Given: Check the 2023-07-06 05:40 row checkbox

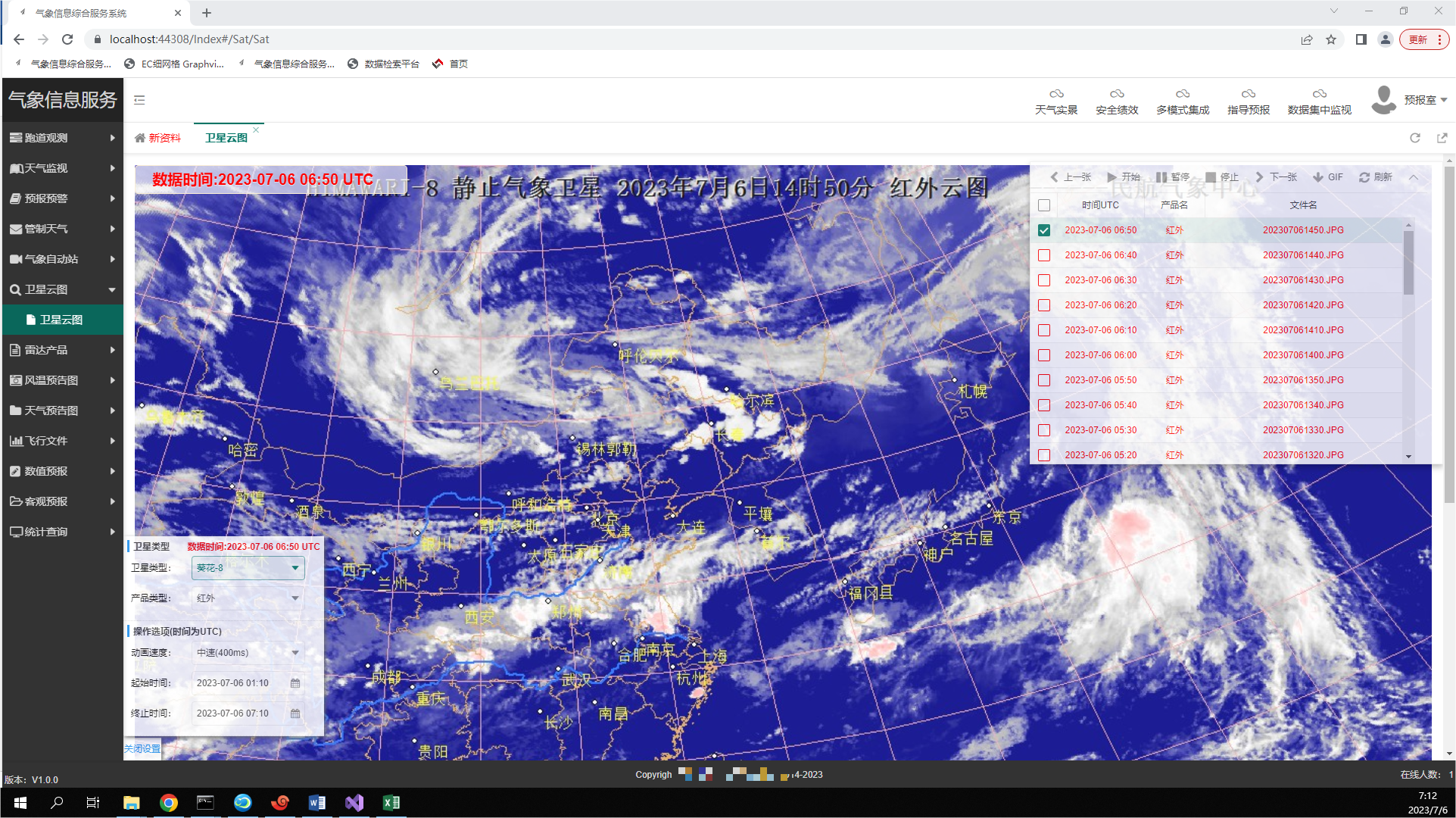Looking at the screenshot, I should [x=1044, y=405].
